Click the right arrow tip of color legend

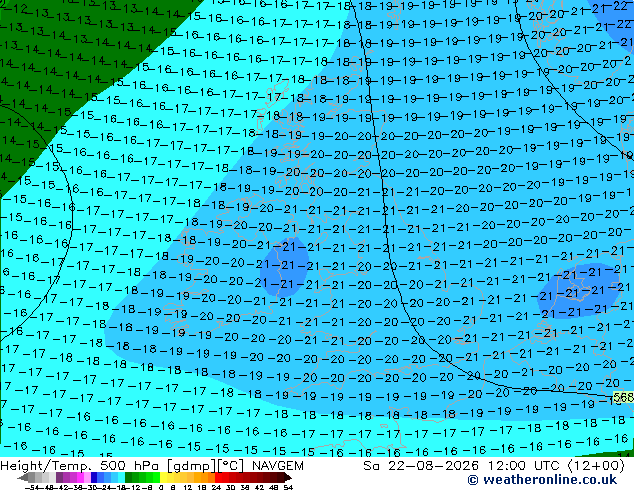click(289, 478)
